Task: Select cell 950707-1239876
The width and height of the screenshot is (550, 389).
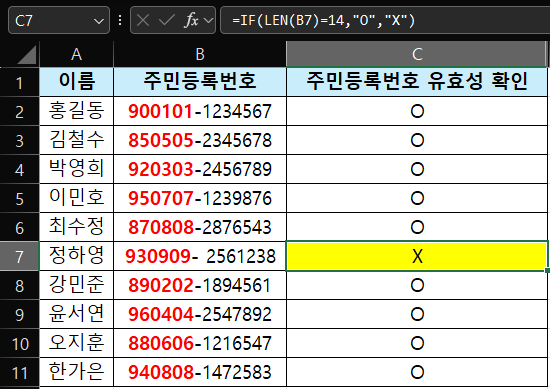Action: click(x=200, y=198)
